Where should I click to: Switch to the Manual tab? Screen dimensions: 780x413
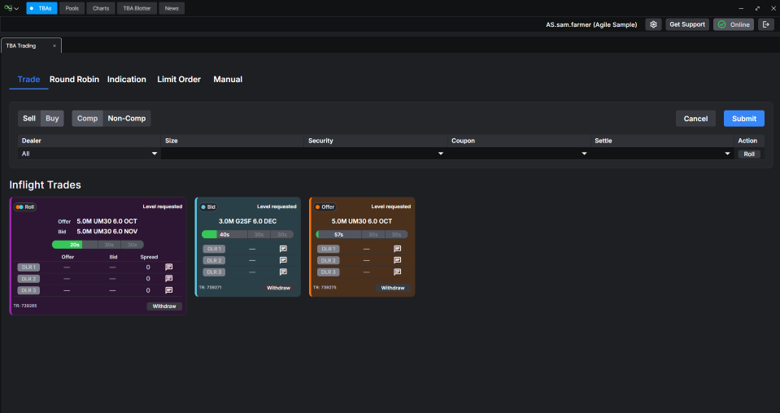(228, 79)
